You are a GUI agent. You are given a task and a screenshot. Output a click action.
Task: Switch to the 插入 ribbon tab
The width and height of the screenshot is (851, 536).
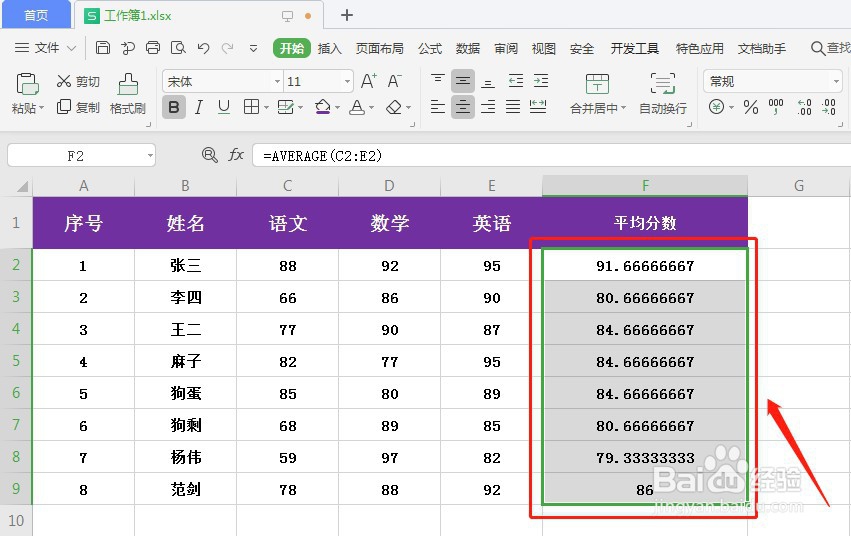pyautogui.click(x=329, y=48)
